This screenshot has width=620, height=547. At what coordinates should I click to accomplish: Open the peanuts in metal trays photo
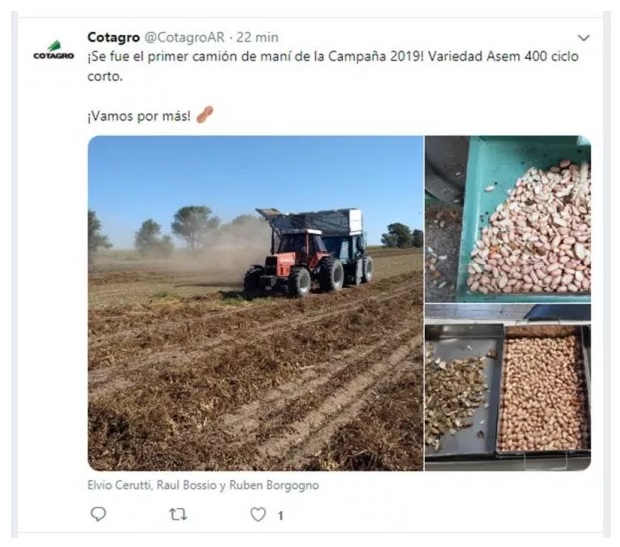pos(508,388)
